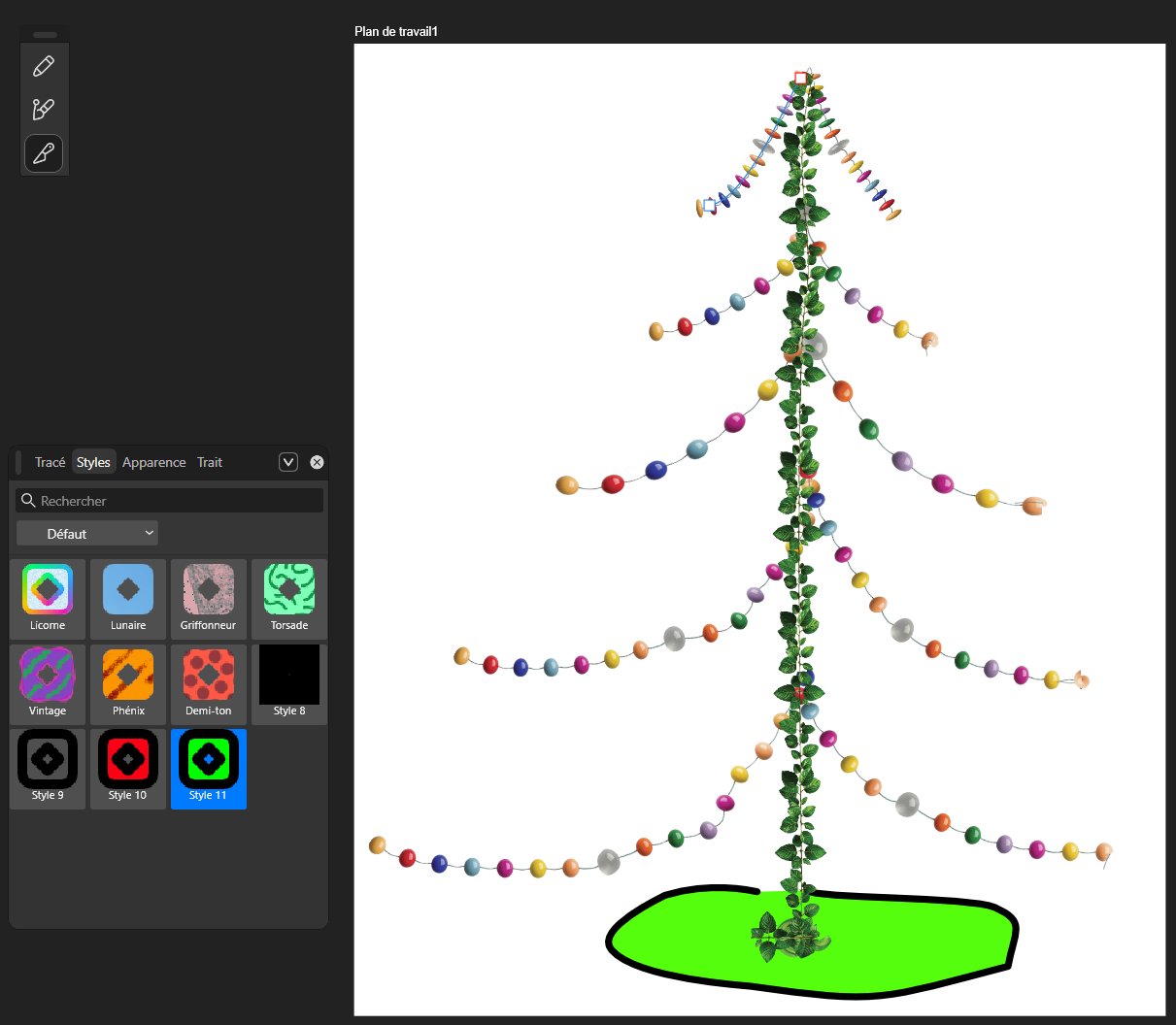The height and width of the screenshot is (1025, 1176).
Task: Grab the toolbar drag handle
Action: pos(45,35)
